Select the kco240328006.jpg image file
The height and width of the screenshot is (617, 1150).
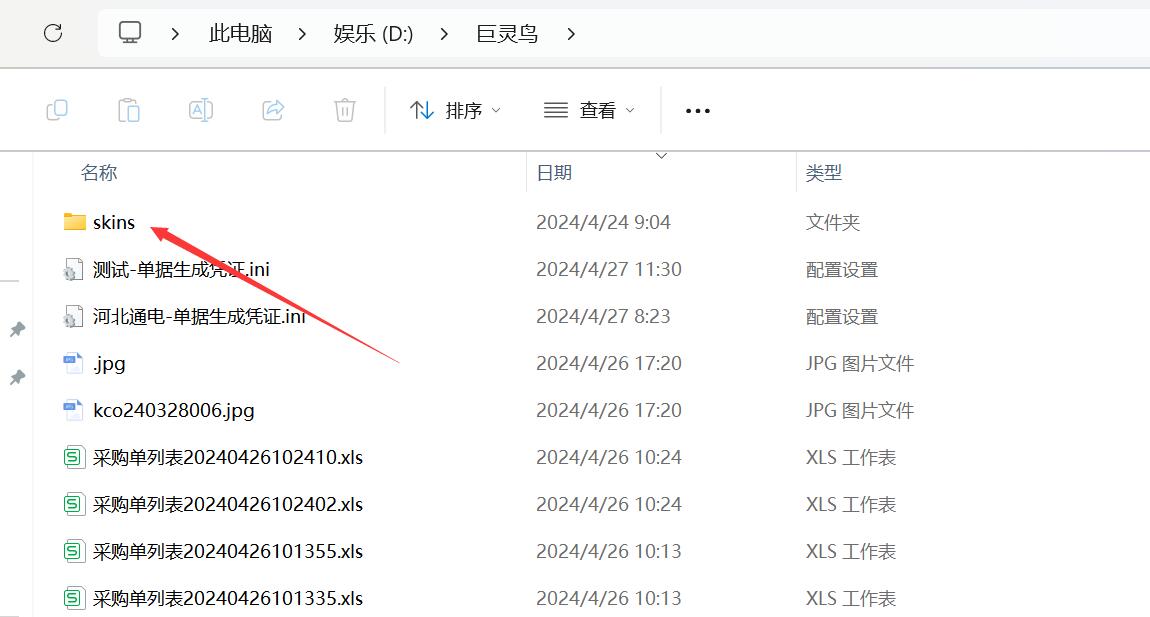point(173,410)
